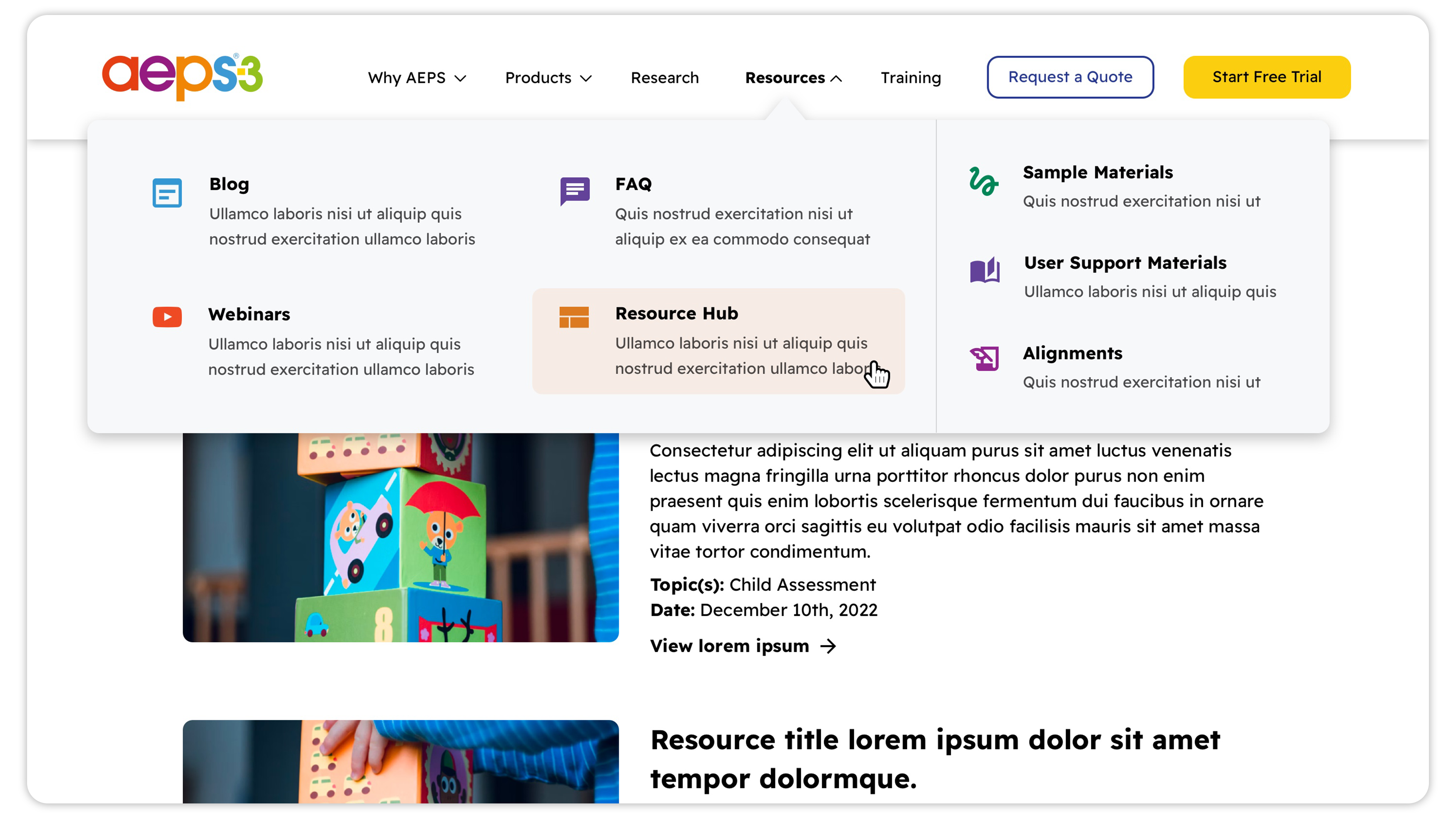Click the Start Free Trial button
Viewport: 1456px width, 818px height.
[1267, 77]
